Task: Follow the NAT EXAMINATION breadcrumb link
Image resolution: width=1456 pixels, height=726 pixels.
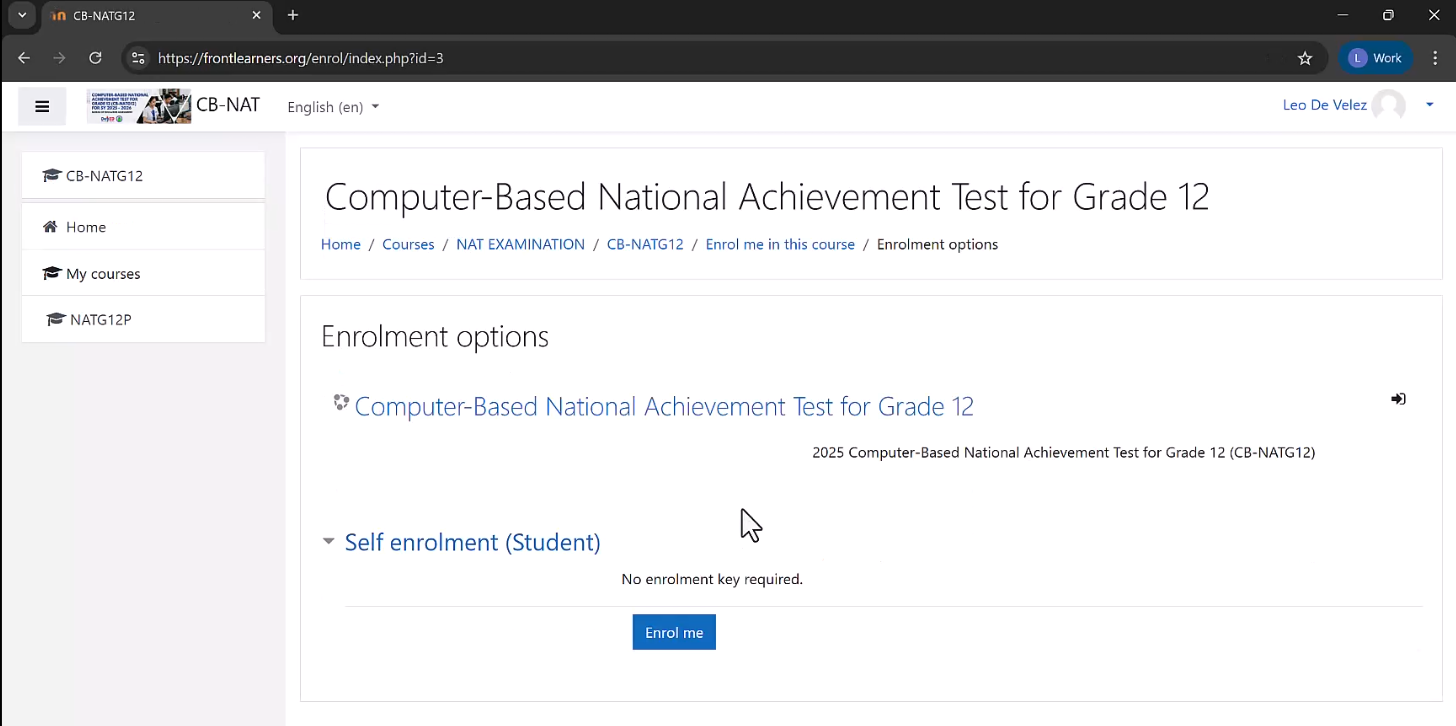Action: pos(520,244)
